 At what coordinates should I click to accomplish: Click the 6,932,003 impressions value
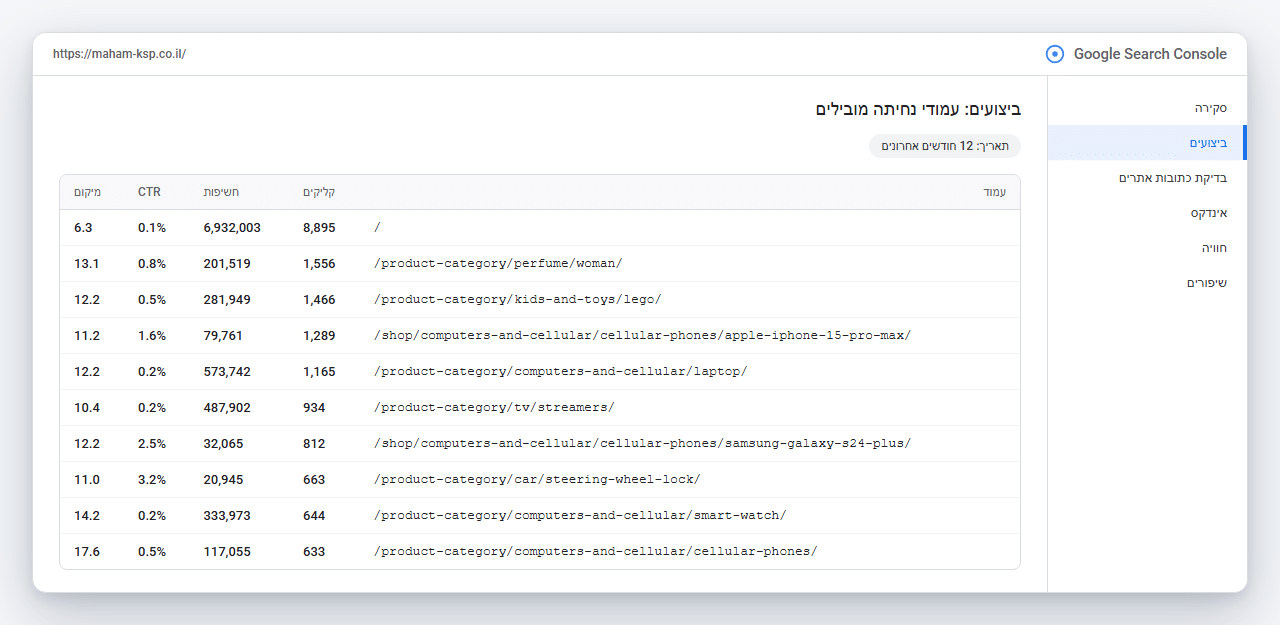tap(232, 228)
